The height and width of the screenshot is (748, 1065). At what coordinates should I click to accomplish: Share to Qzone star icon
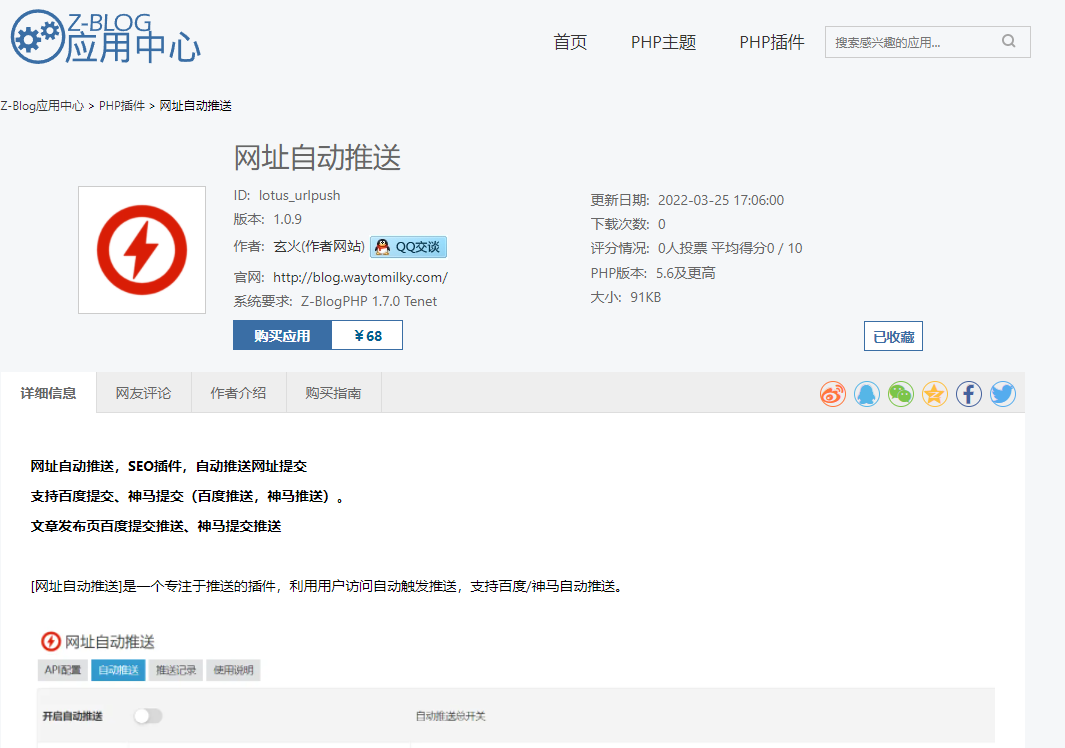click(x=935, y=394)
